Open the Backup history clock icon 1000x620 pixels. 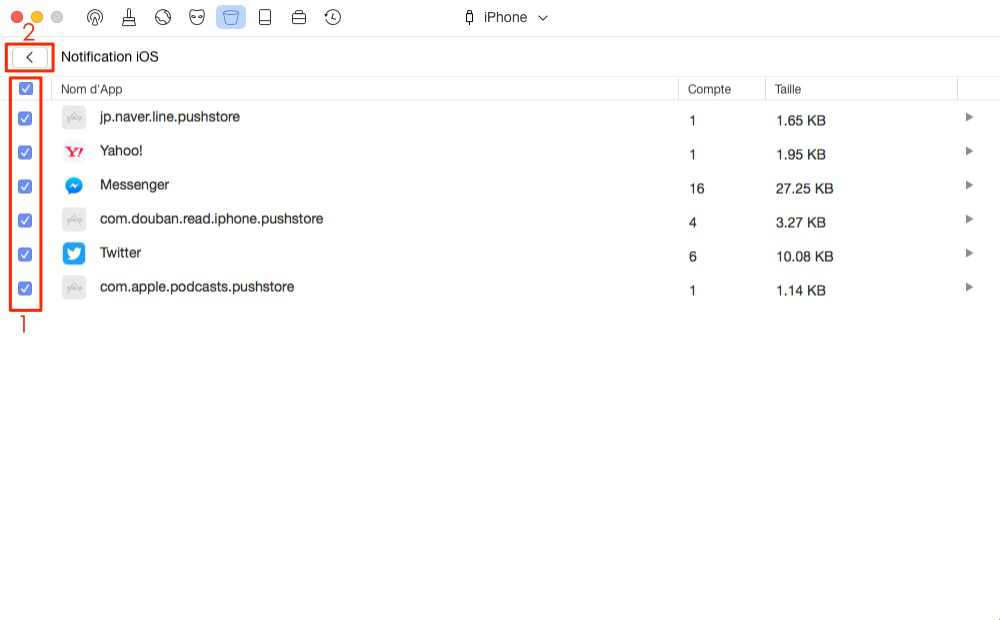click(333, 17)
